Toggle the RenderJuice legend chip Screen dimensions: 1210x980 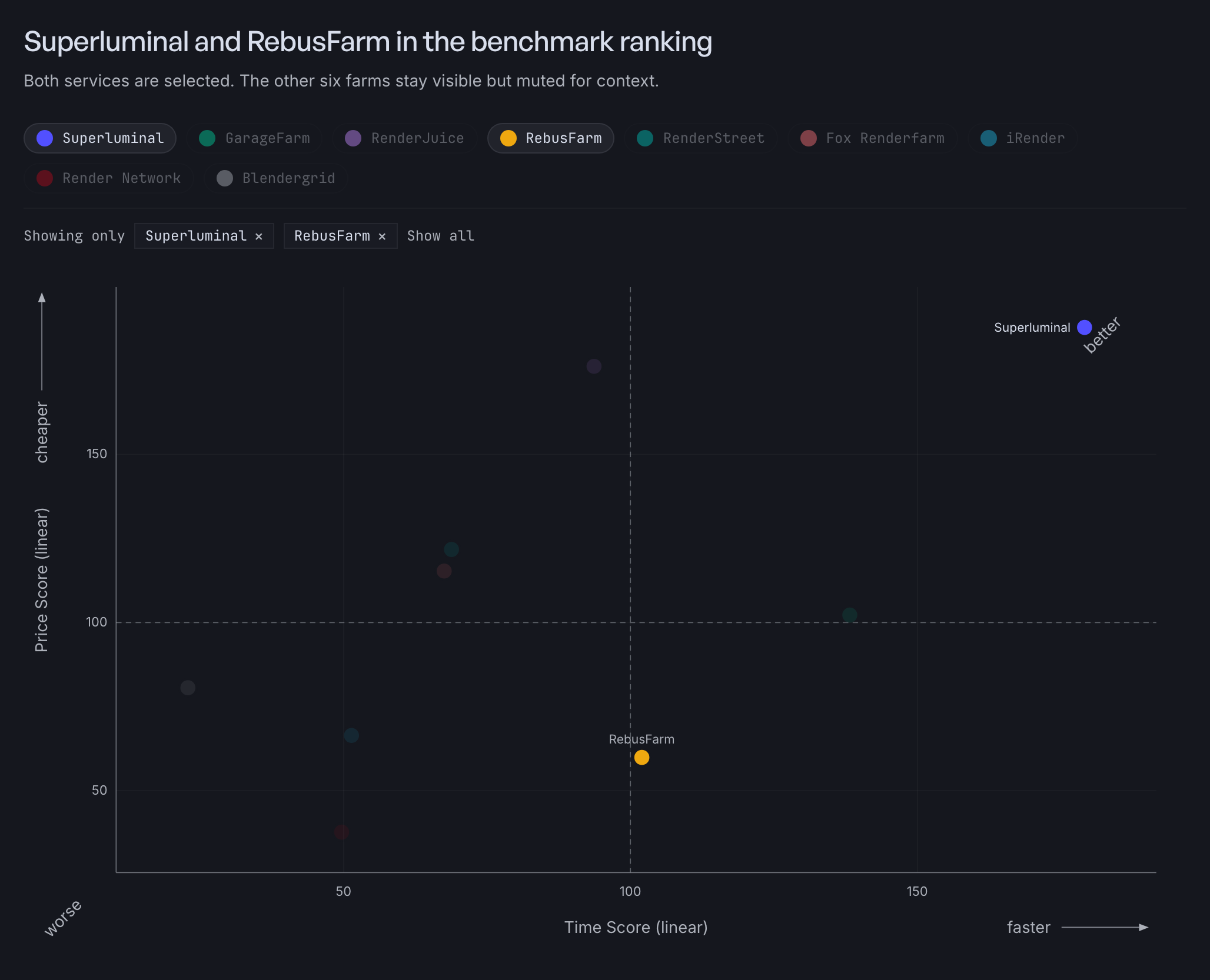click(404, 138)
